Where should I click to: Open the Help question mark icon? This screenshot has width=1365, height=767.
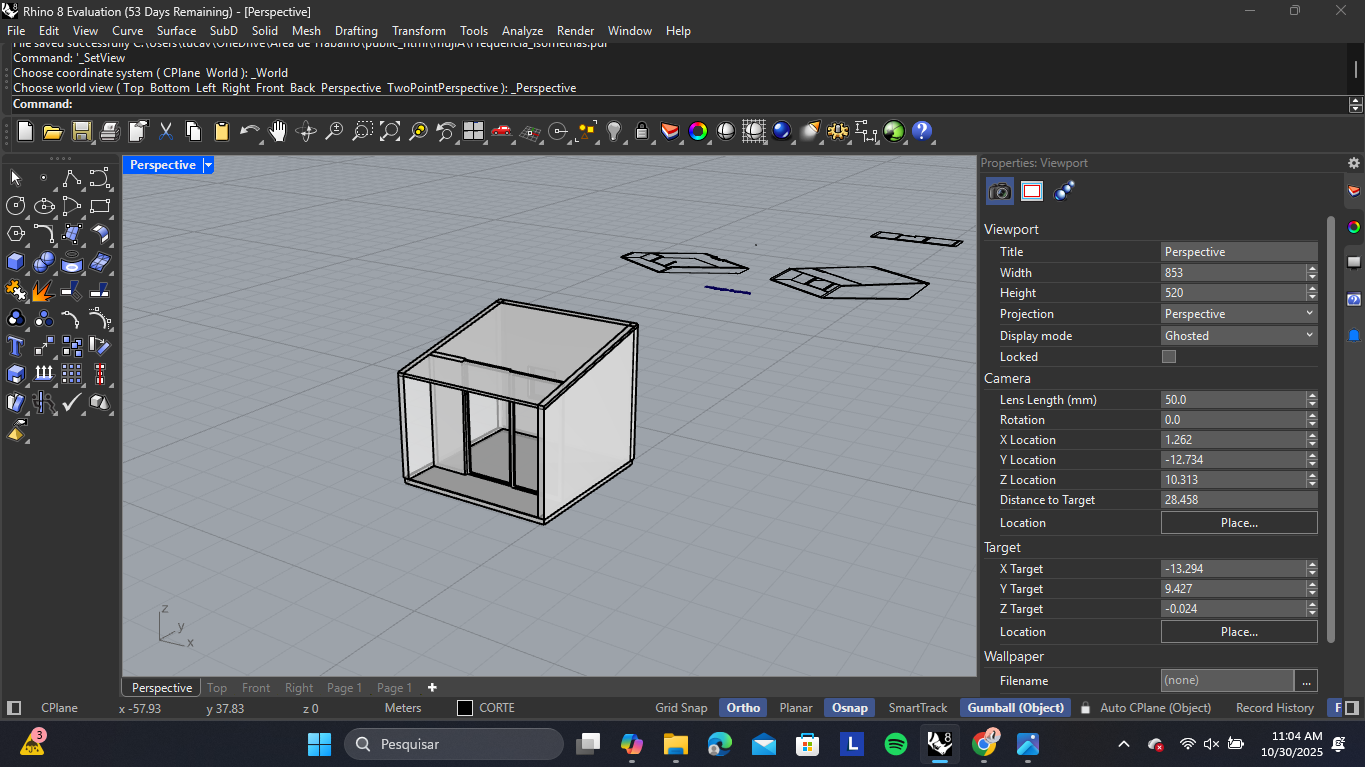[922, 131]
